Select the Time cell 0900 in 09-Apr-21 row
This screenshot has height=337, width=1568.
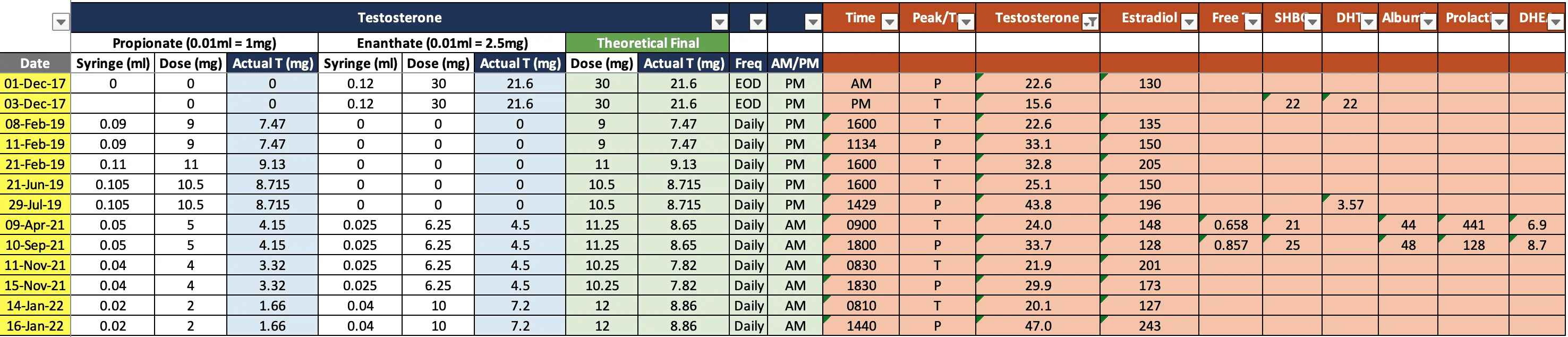(862, 225)
